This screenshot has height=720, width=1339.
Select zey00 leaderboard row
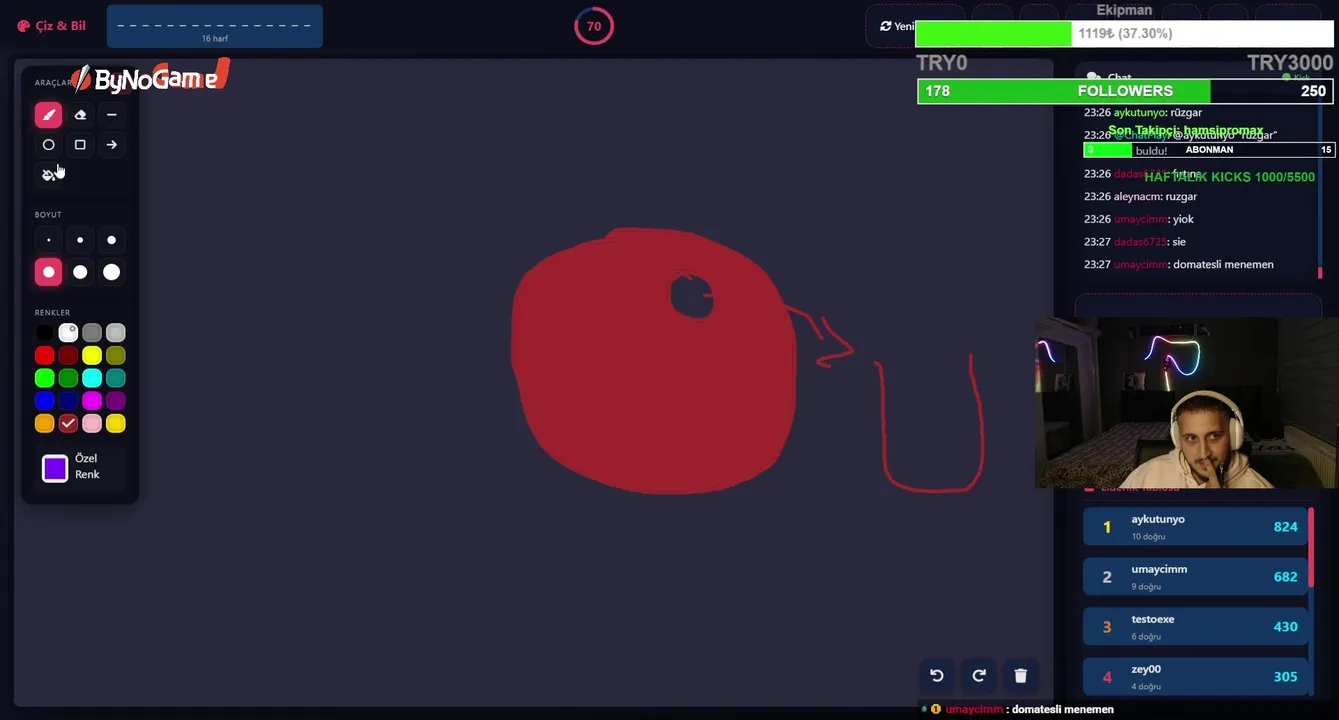(x=1196, y=677)
